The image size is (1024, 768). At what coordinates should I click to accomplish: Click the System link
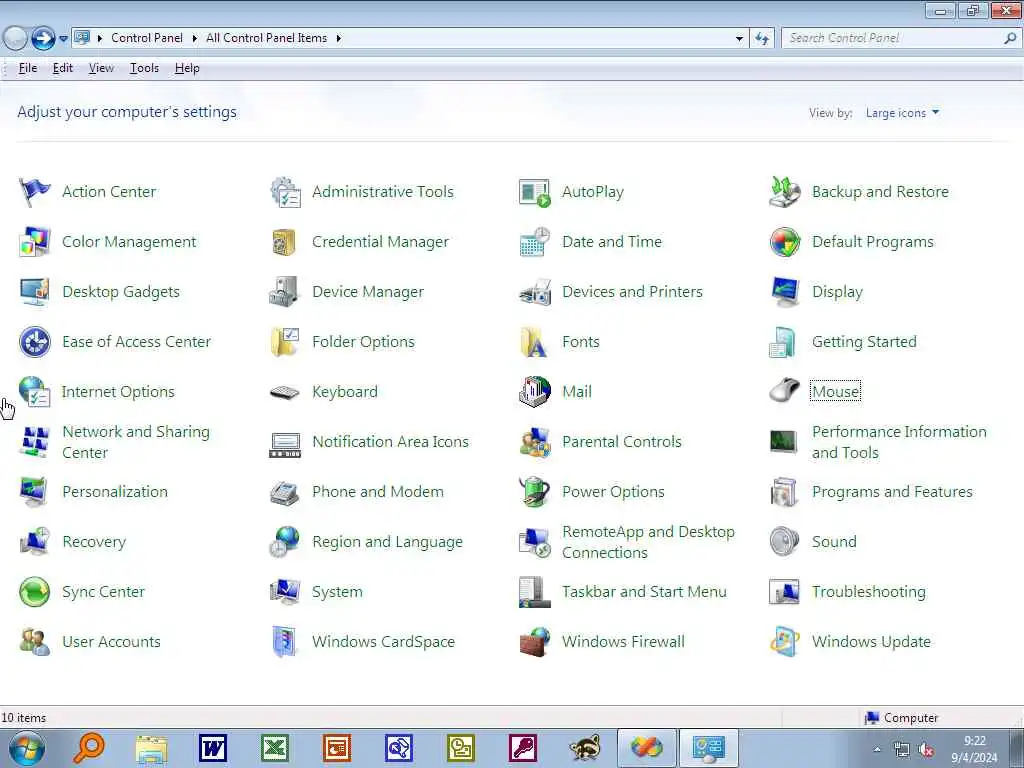tap(337, 592)
